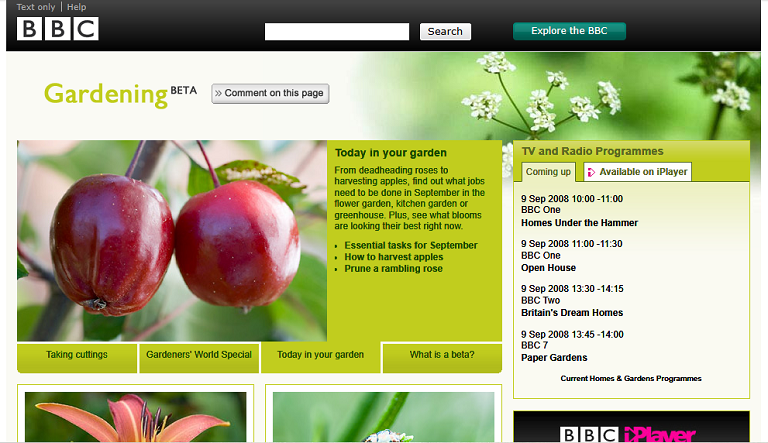Click the Search button
The image size is (768, 443).
445,31
